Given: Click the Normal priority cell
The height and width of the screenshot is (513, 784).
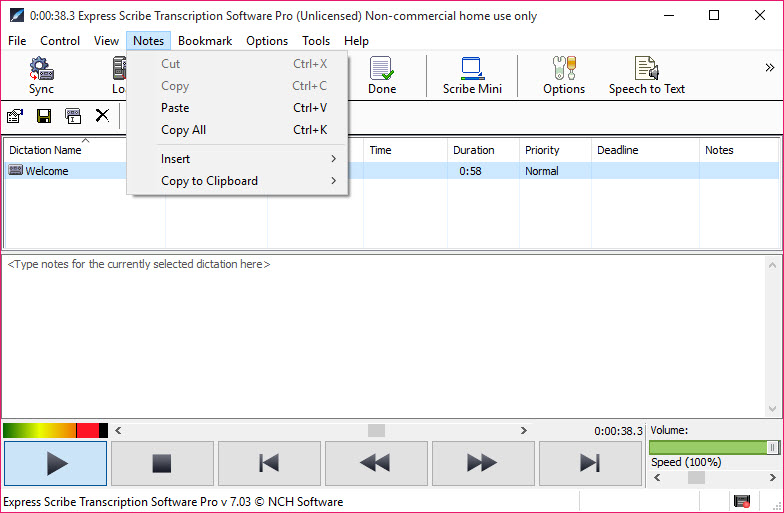Looking at the screenshot, I should click(542, 171).
